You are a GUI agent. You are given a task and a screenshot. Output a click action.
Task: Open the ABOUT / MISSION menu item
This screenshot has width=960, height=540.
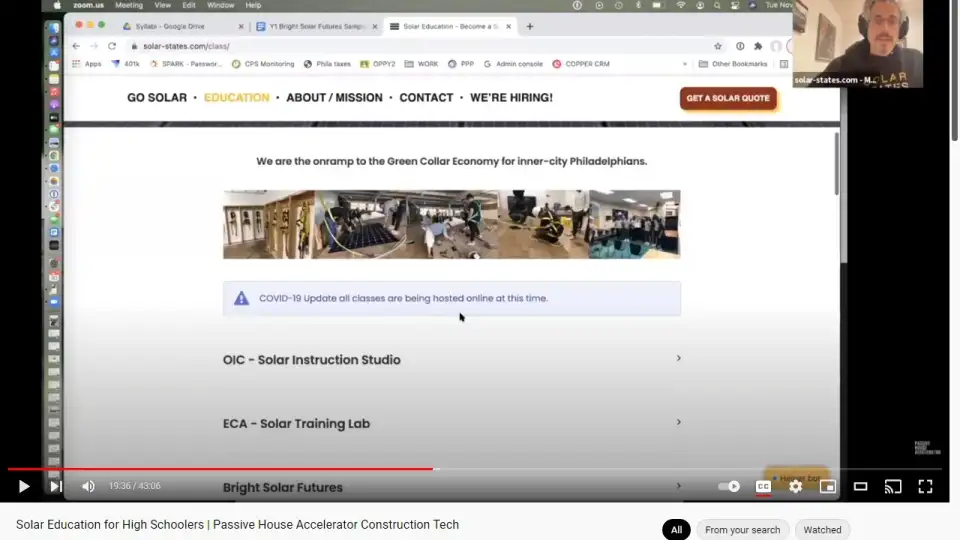[334, 97]
